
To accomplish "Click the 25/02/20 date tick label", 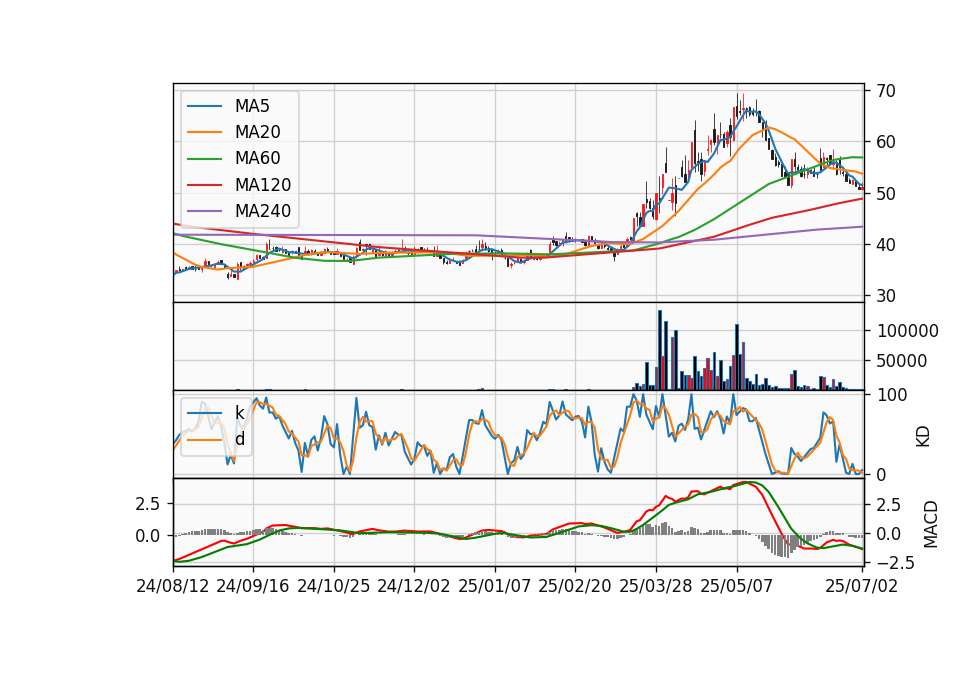I will point(575,586).
